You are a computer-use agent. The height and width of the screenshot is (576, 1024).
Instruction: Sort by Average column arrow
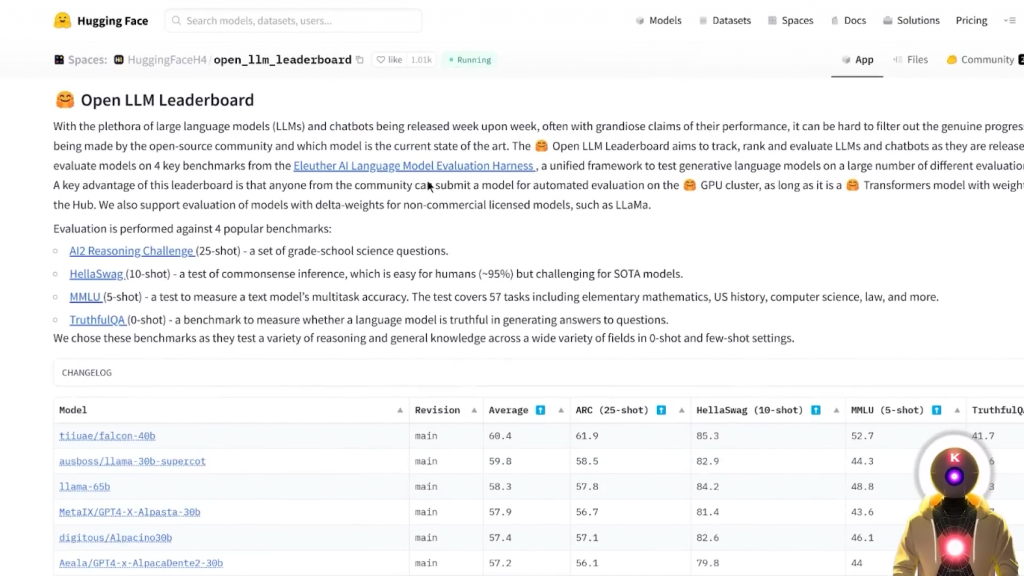coord(562,410)
